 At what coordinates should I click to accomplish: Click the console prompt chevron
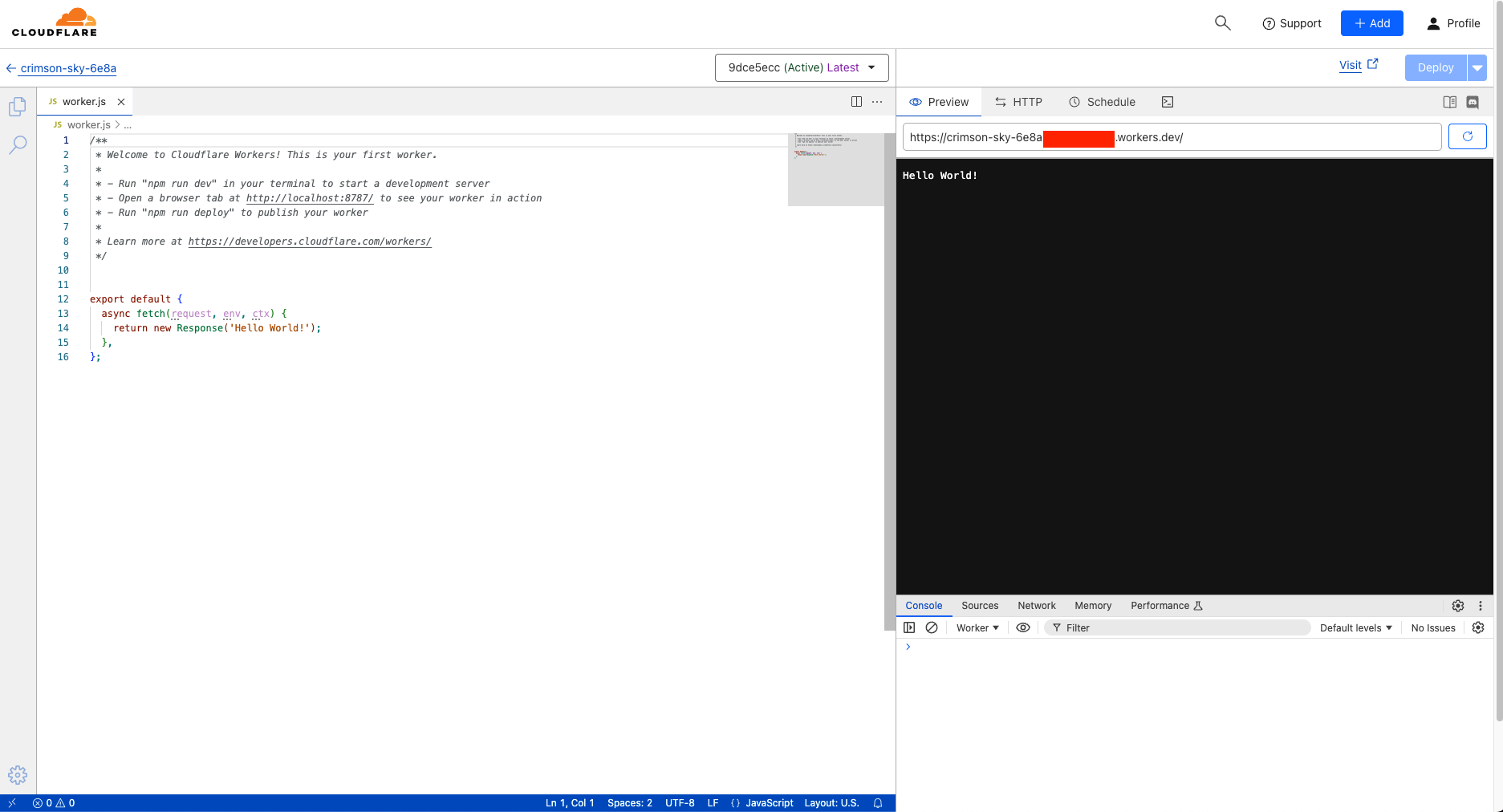click(x=908, y=647)
